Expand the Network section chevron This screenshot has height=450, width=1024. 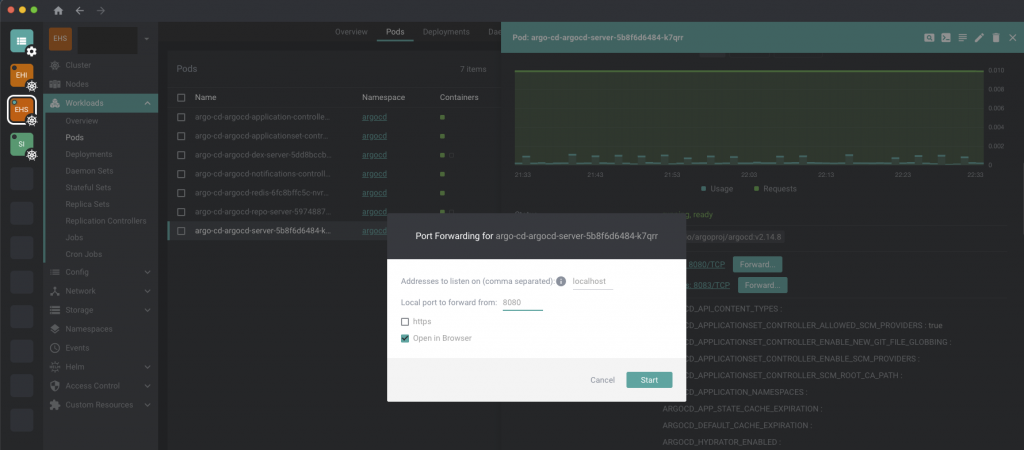pyautogui.click(x=148, y=291)
